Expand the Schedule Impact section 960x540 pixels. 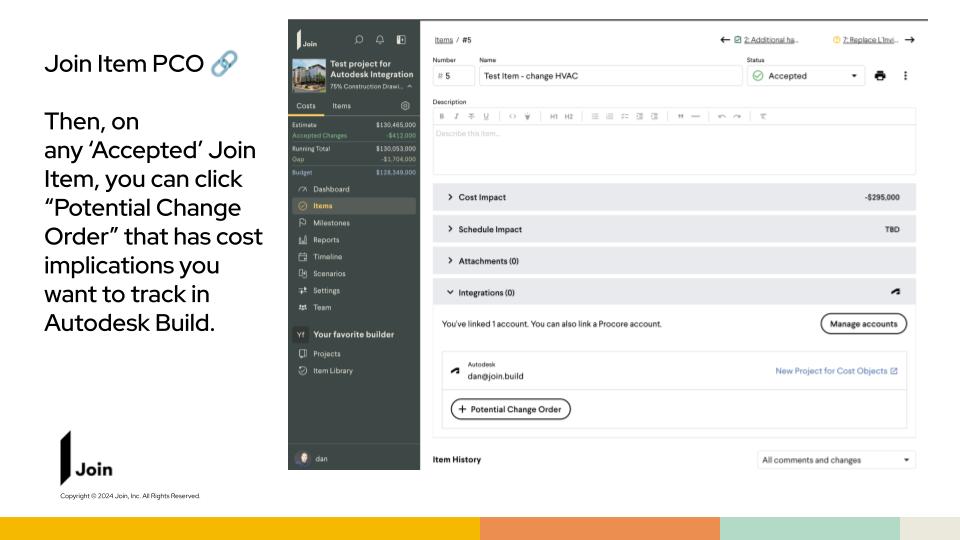pos(674,229)
